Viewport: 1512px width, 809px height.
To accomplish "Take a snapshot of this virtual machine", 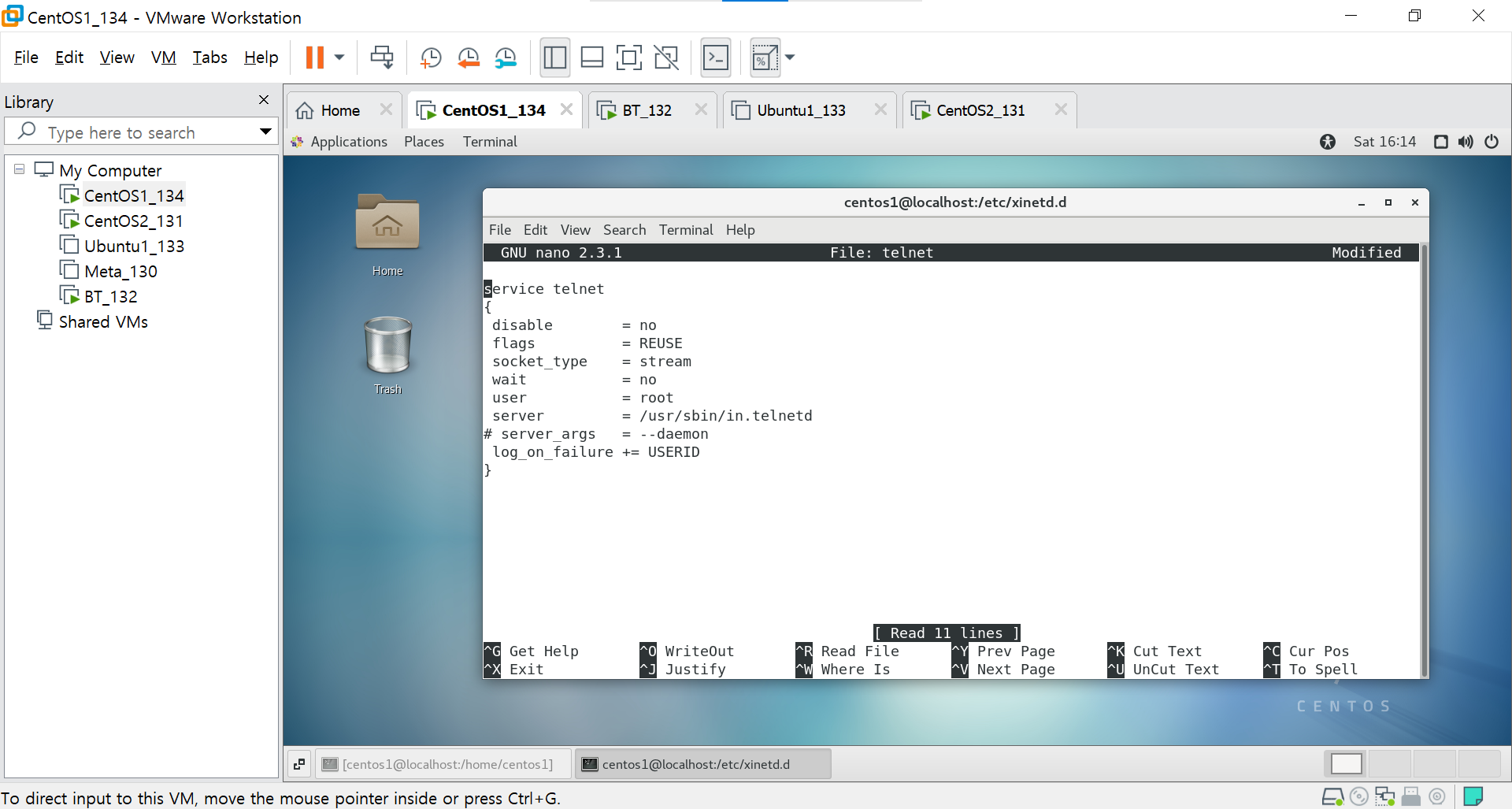I will [x=431, y=58].
